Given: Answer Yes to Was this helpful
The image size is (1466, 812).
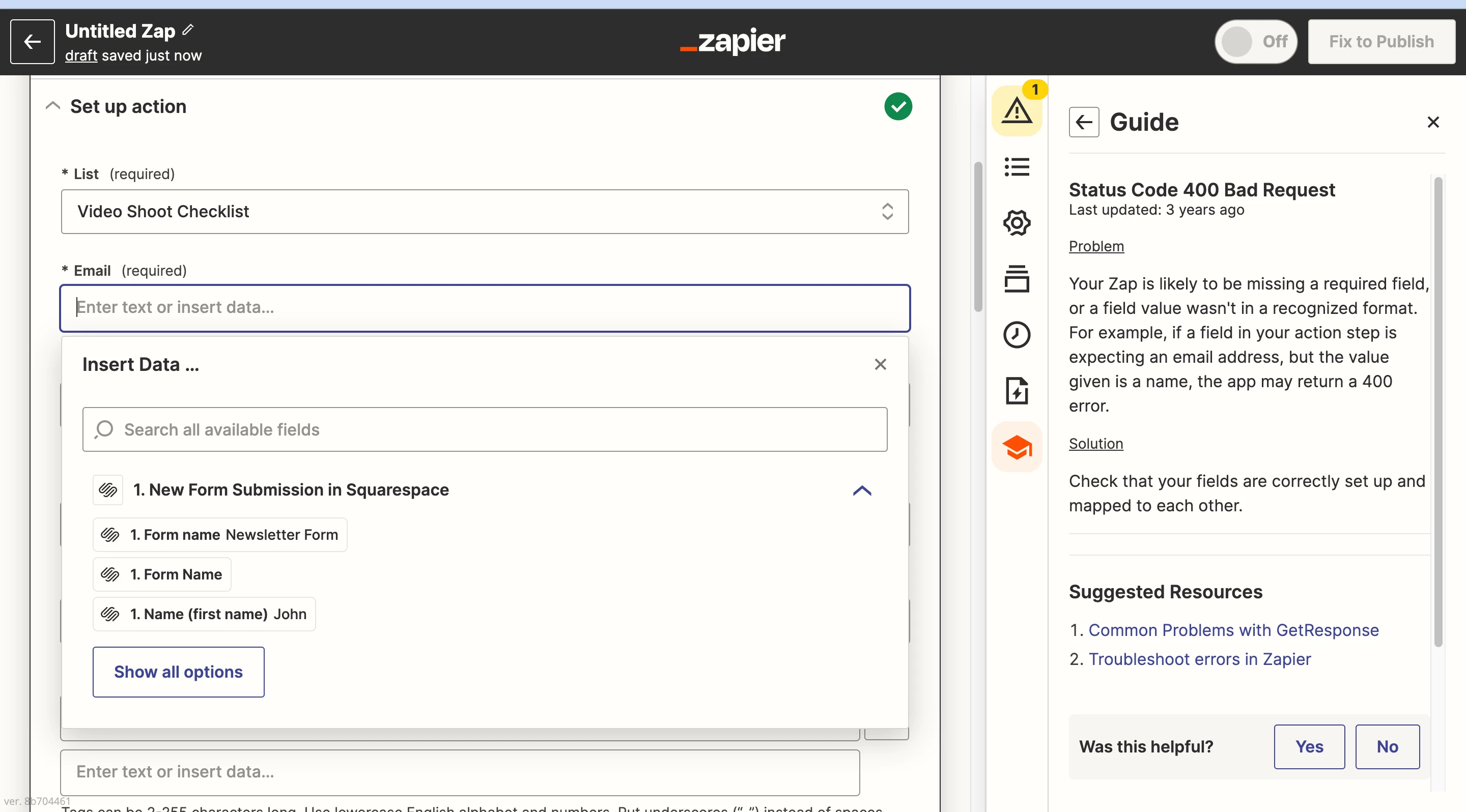Looking at the screenshot, I should (1308, 746).
